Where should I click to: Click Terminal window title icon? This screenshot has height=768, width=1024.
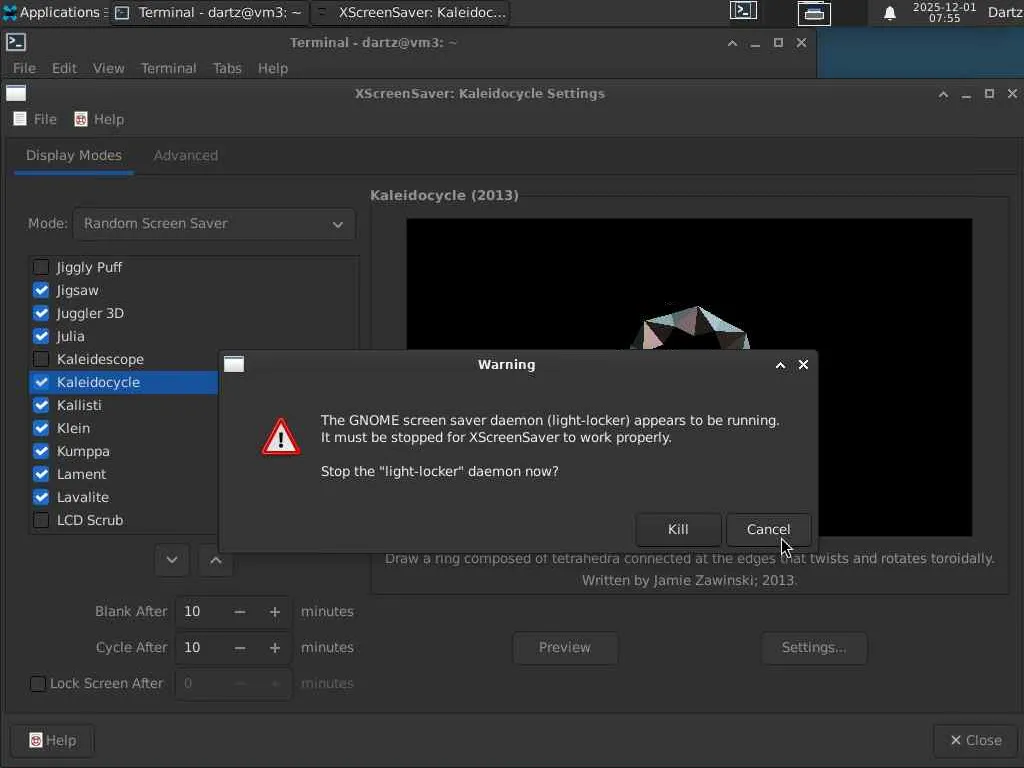click(16, 42)
